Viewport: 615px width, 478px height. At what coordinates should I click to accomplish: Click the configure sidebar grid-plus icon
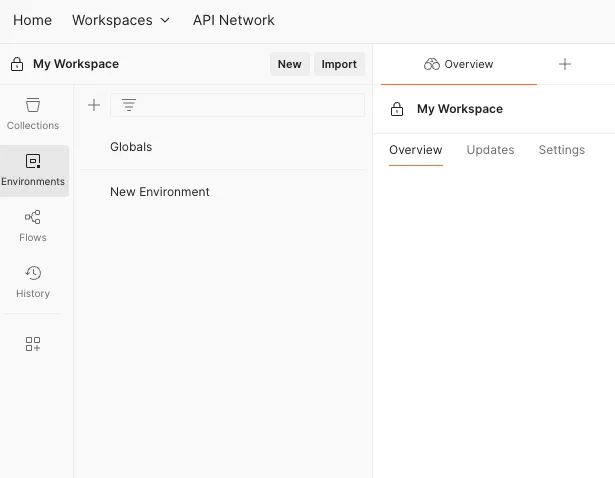[33, 344]
